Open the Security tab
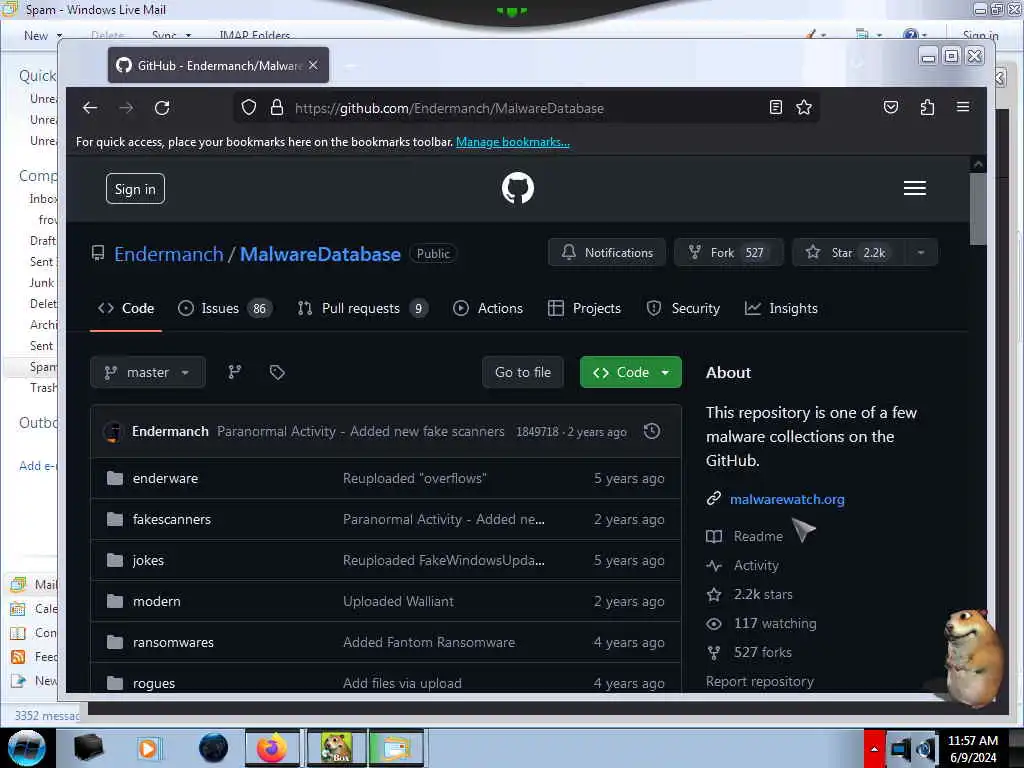 click(x=683, y=308)
